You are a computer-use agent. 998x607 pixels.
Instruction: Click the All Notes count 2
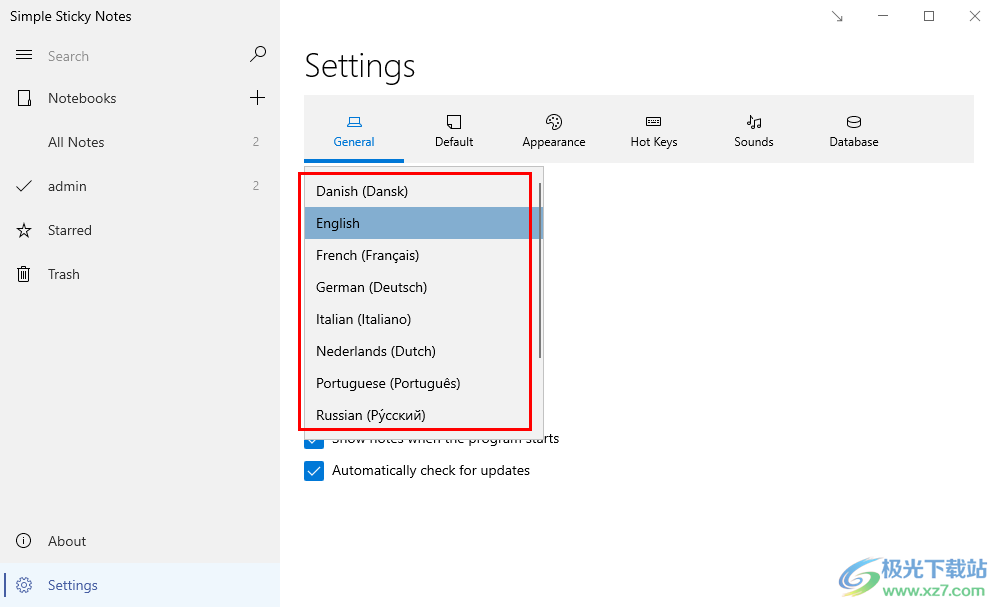click(256, 141)
